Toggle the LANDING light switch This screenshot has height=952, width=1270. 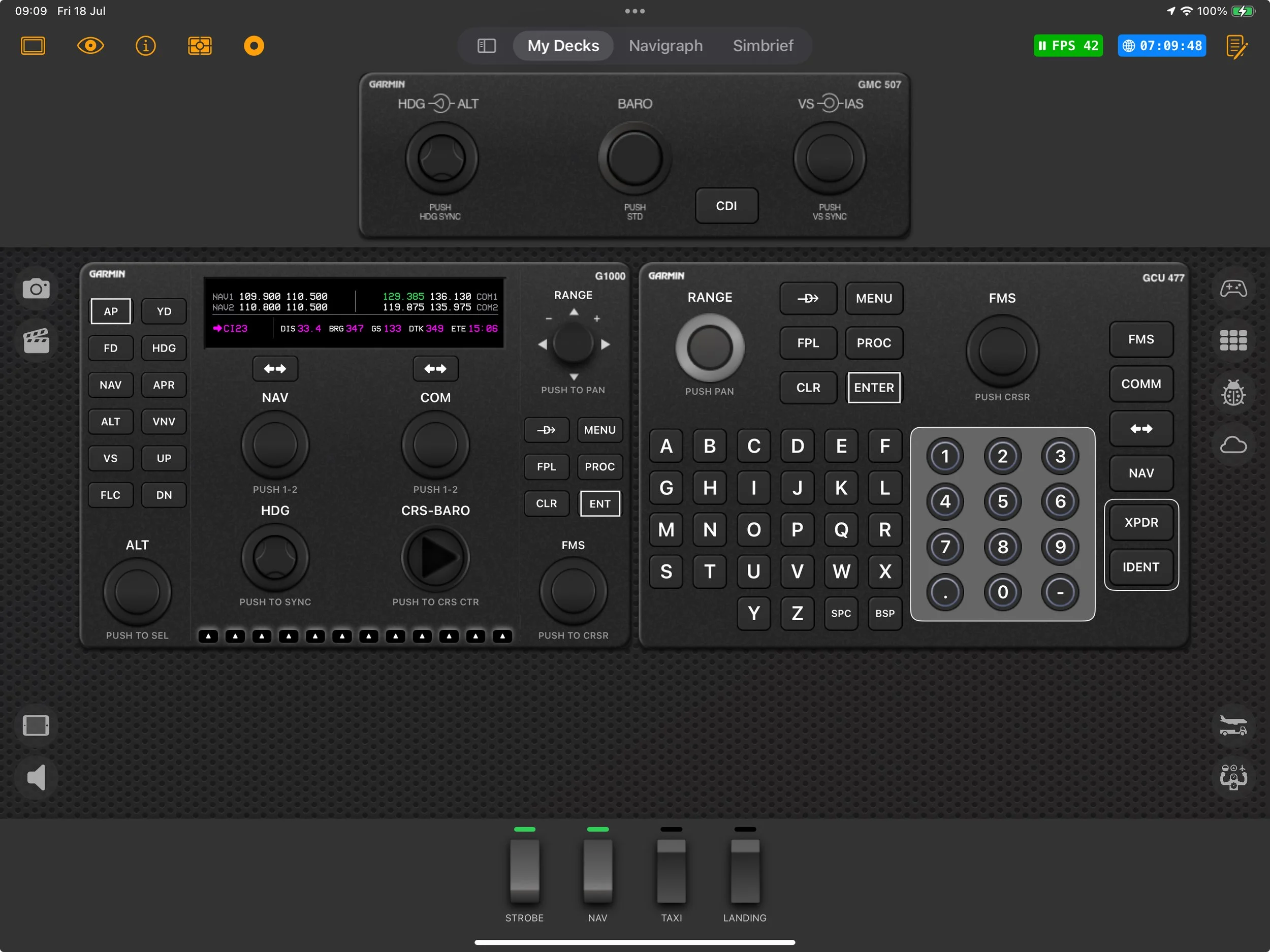pos(745,871)
